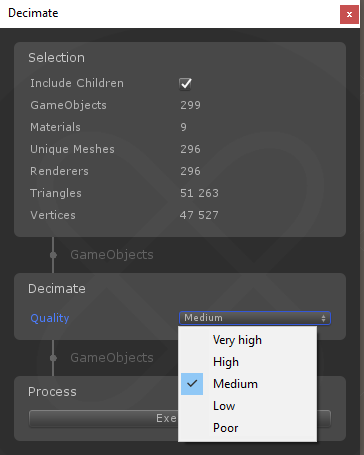This screenshot has width=364, height=455.
Task: Click the Selection section header
Action: point(56,58)
